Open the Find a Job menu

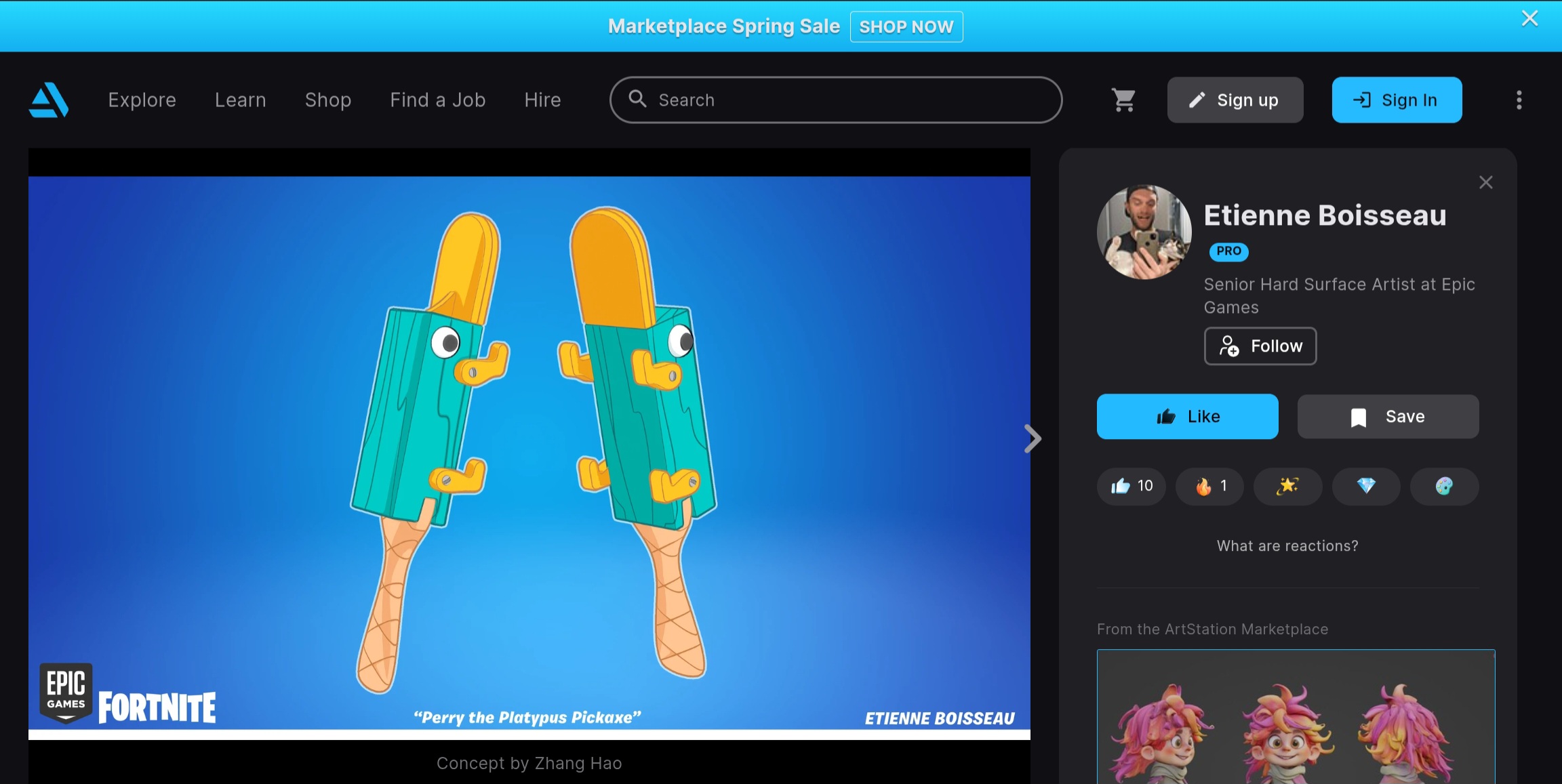coord(438,100)
